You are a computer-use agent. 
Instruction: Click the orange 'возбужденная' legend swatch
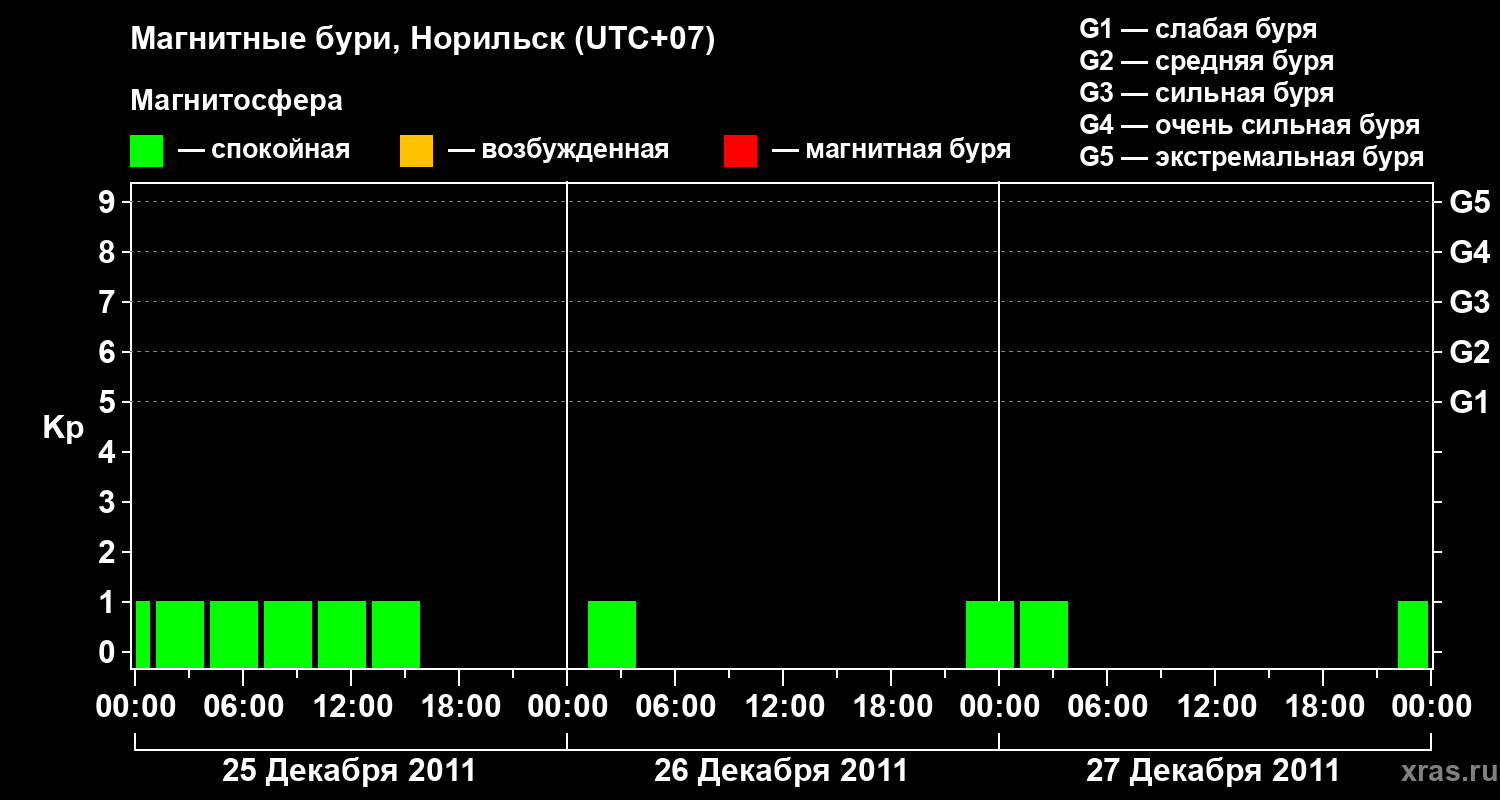(x=416, y=150)
